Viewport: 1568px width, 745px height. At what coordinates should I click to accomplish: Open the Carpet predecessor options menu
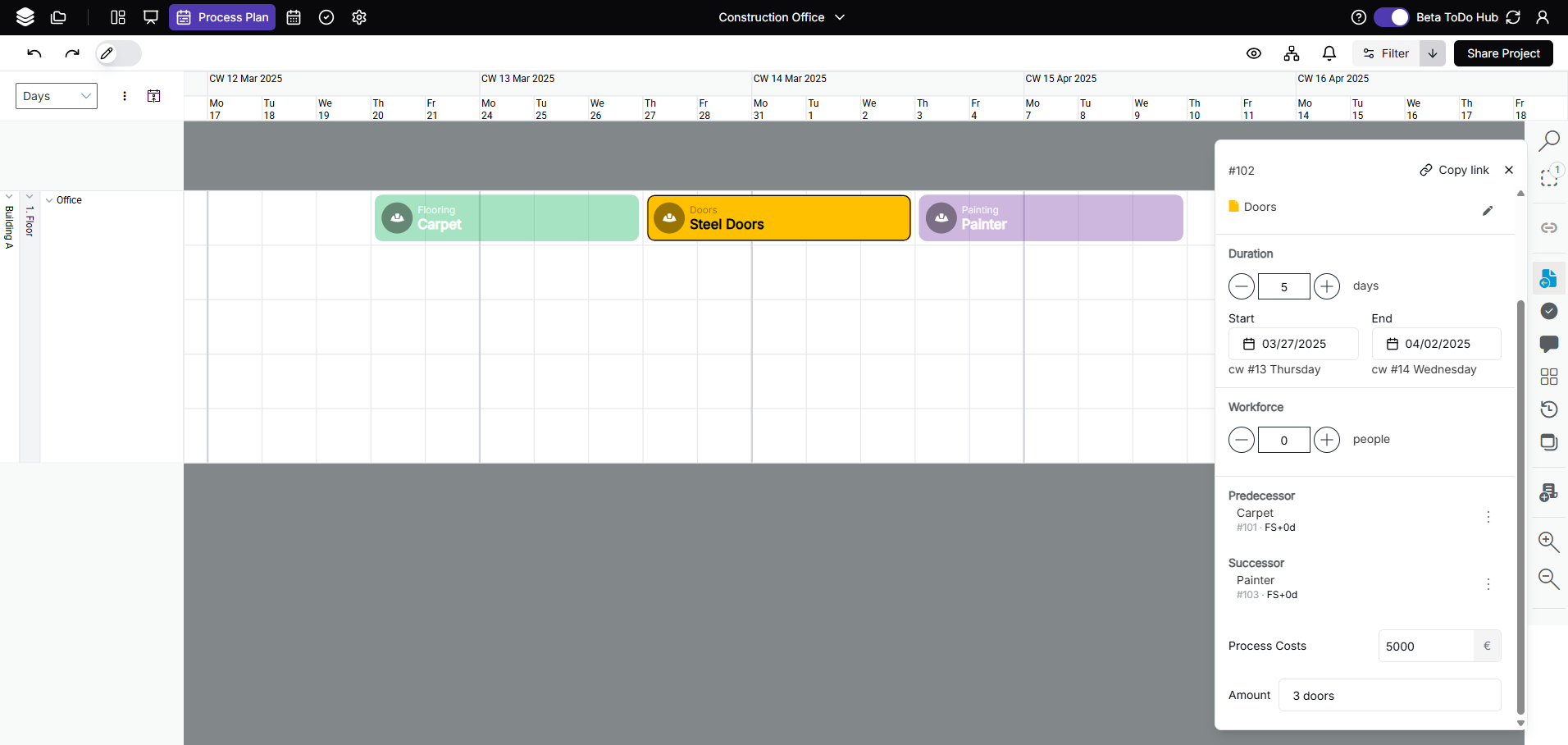coord(1488,517)
